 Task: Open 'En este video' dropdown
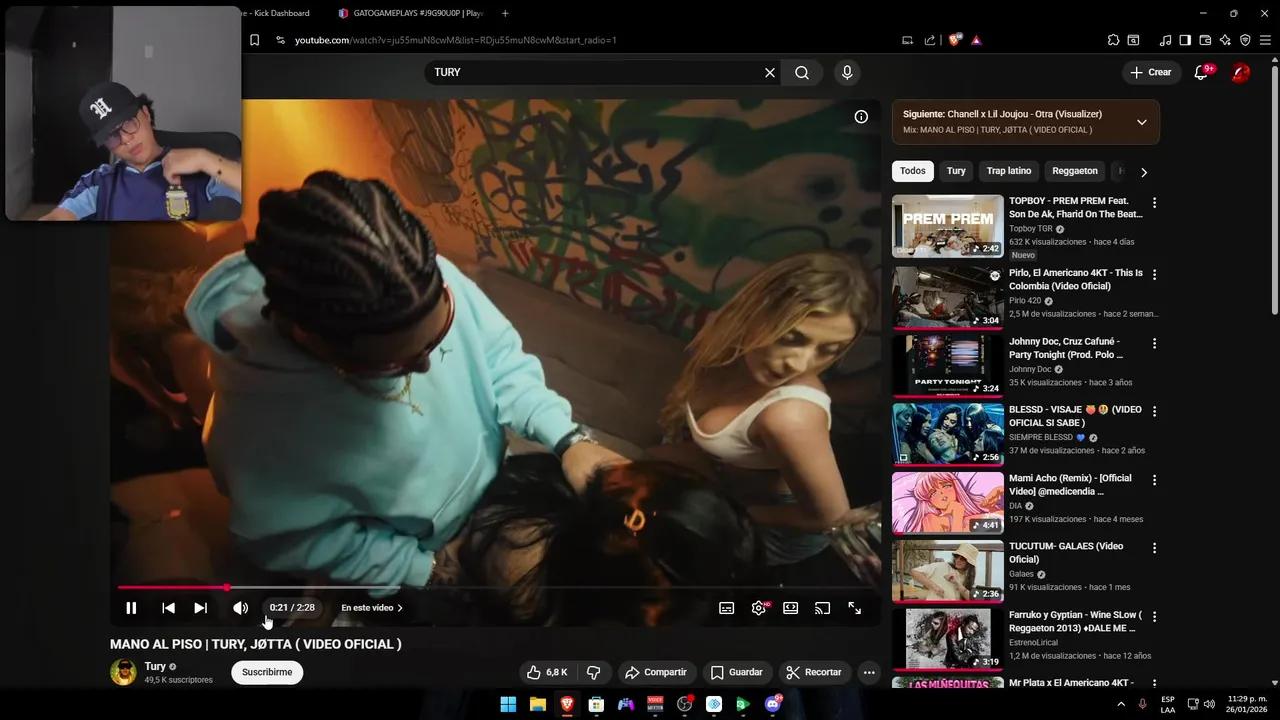tap(370, 607)
